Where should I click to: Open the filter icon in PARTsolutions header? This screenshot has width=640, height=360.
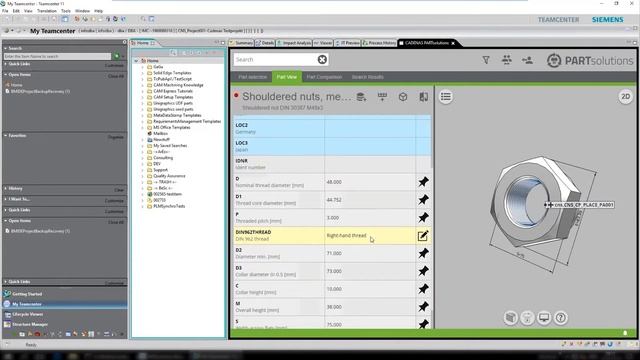[x=486, y=60]
